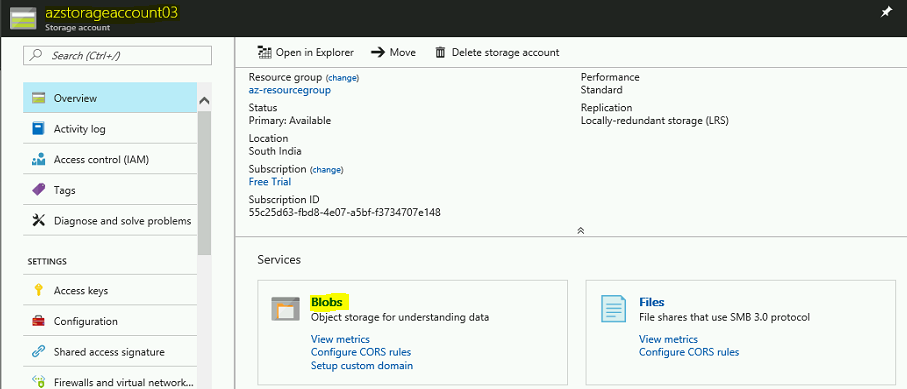Click the sidebar scroll up arrow
This screenshot has width=907, height=389.
pos(204,101)
